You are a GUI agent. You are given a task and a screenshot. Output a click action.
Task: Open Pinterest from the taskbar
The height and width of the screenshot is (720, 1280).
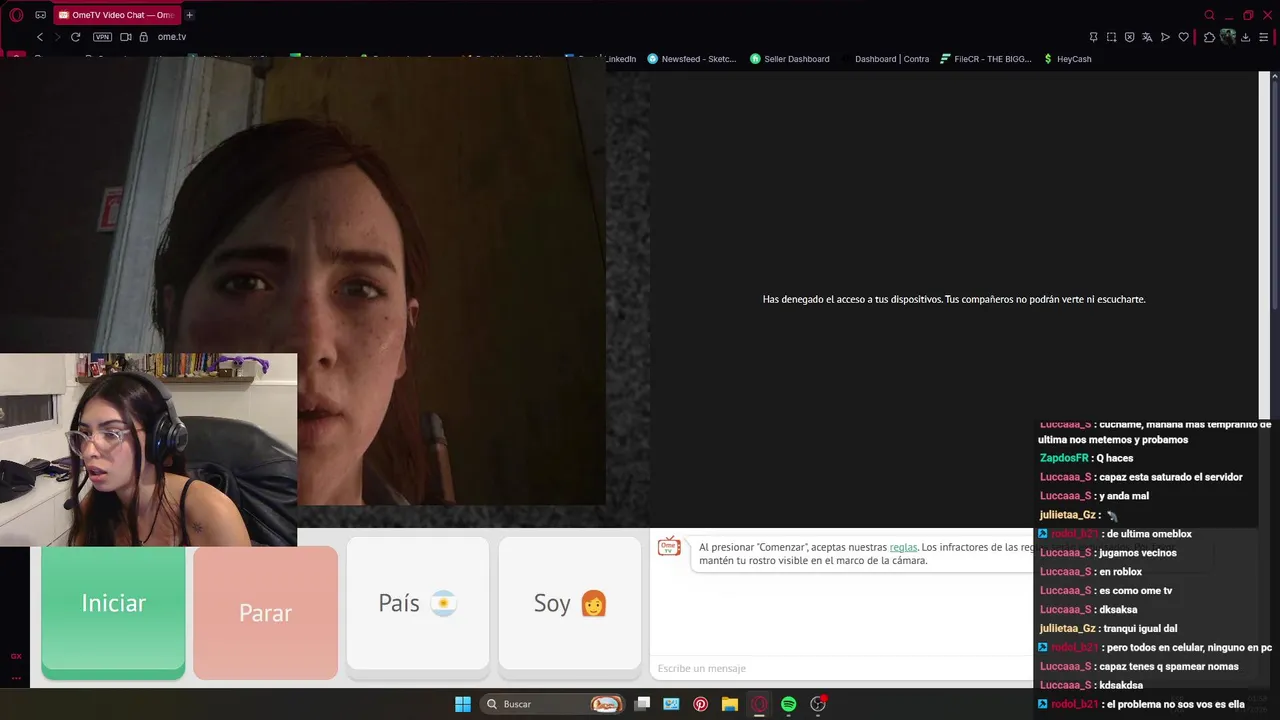pos(700,704)
